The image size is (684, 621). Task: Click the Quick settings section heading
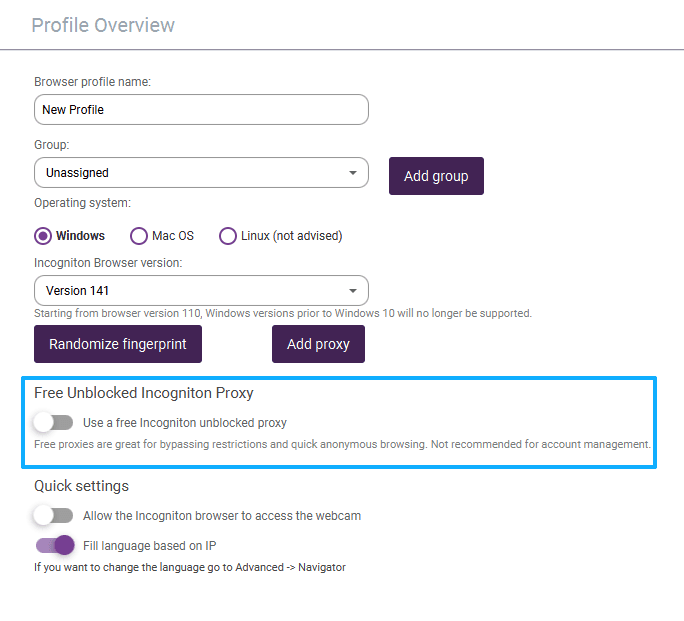tap(81, 486)
